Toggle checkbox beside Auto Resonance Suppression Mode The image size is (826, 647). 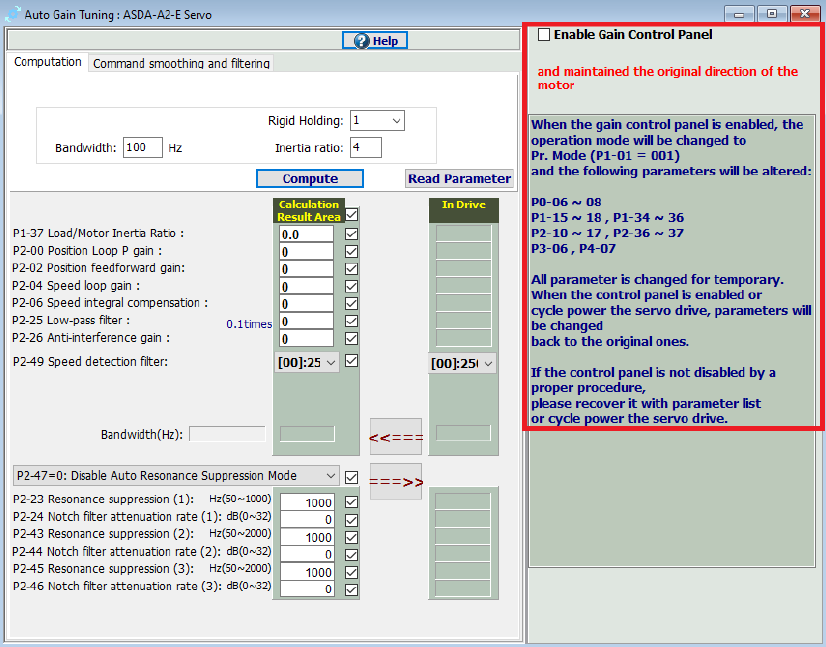coord(351,477)
